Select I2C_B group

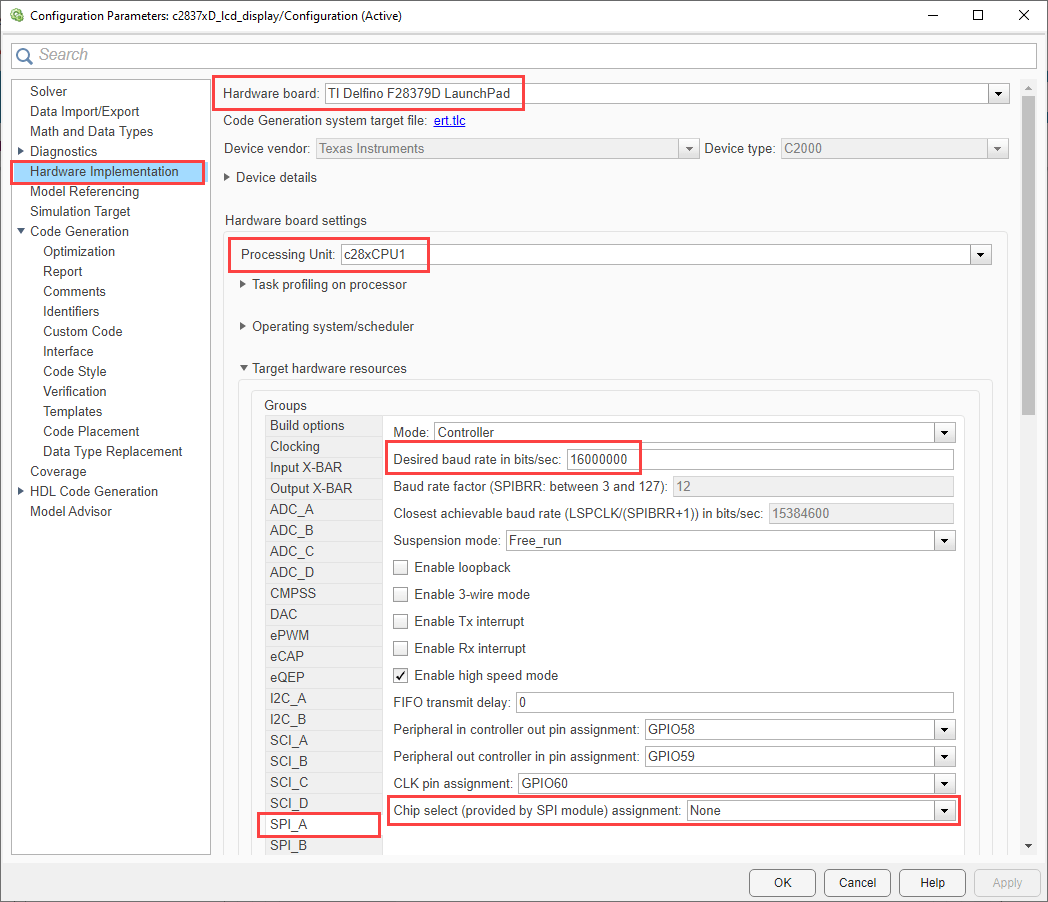coord(323,720)
